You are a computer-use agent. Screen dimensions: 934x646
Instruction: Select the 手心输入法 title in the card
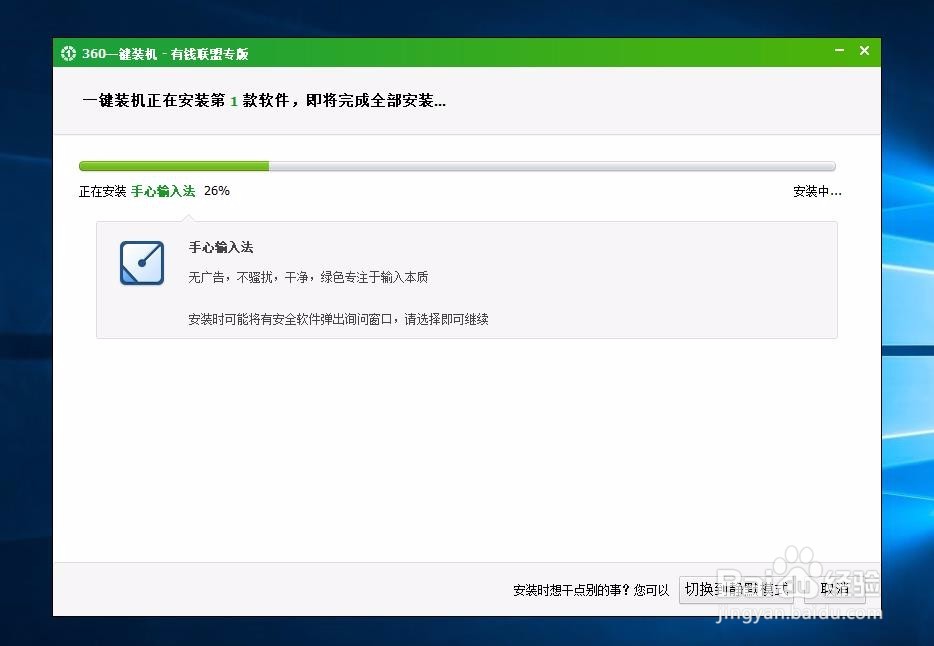tap(221, 247)
